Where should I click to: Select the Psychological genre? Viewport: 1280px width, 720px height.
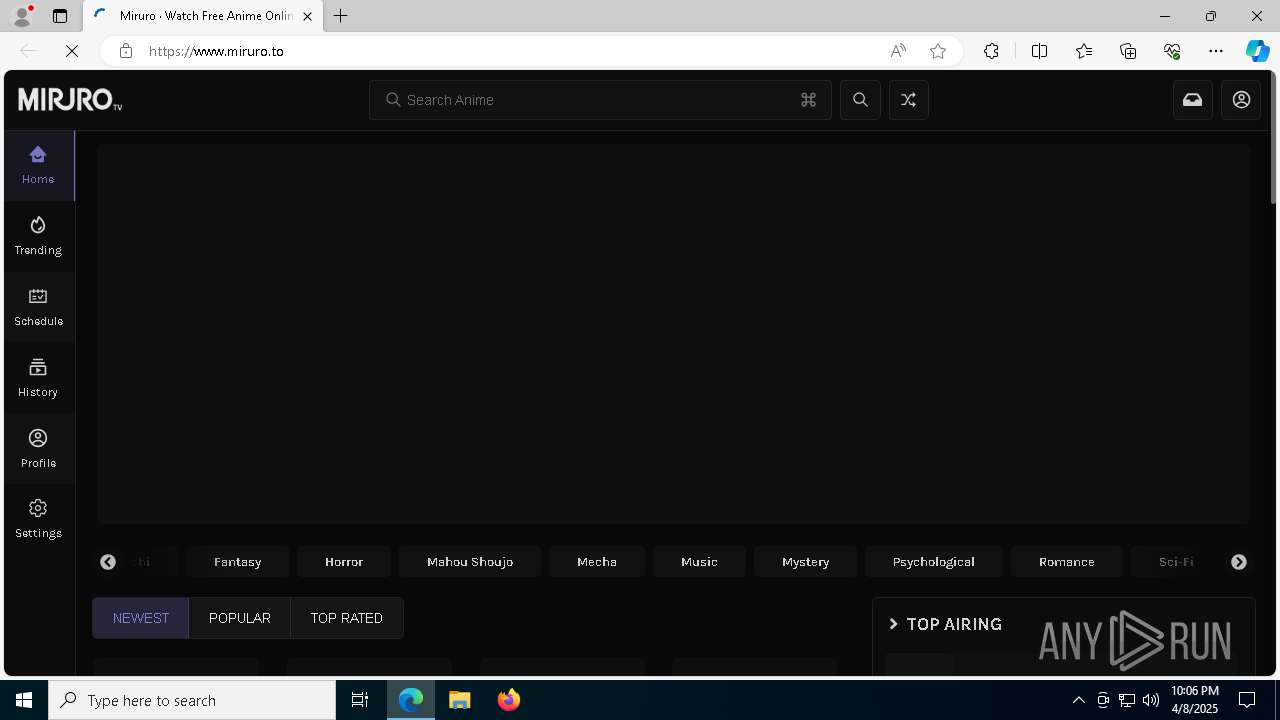point(934,562)
